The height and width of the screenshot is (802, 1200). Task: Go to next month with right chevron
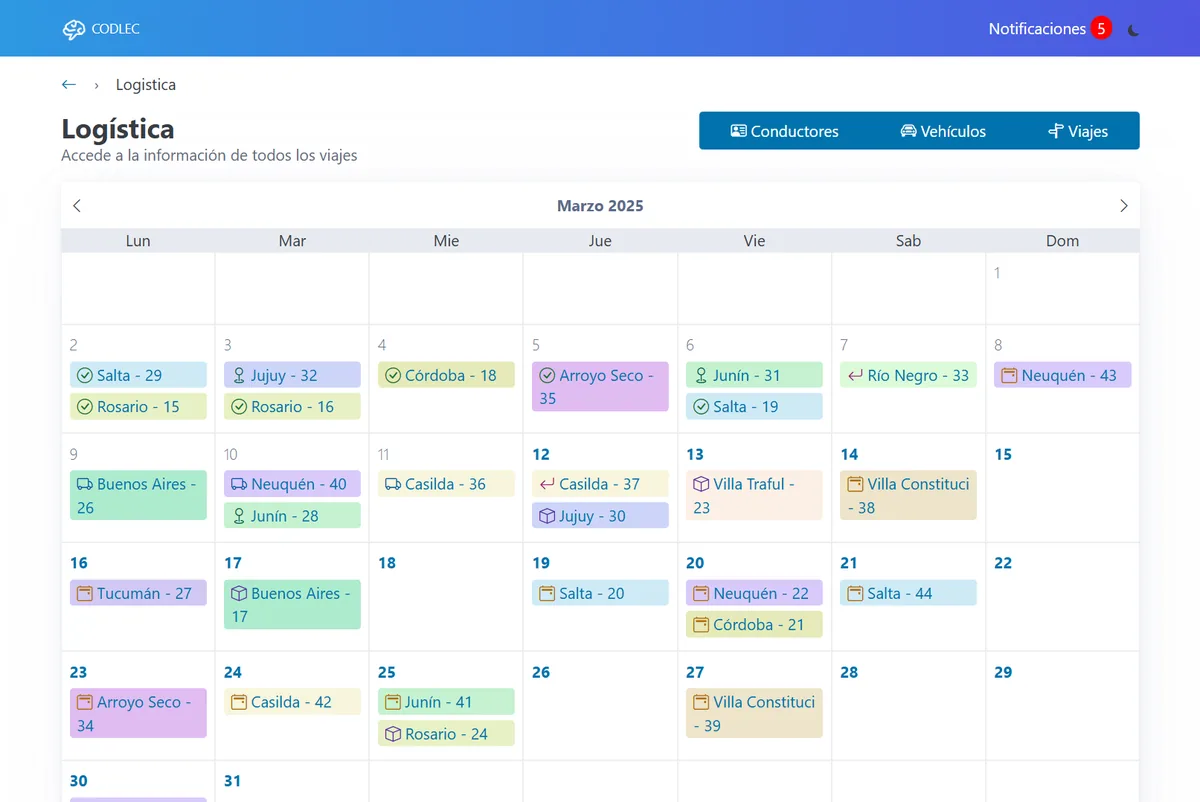(1123, 206)
